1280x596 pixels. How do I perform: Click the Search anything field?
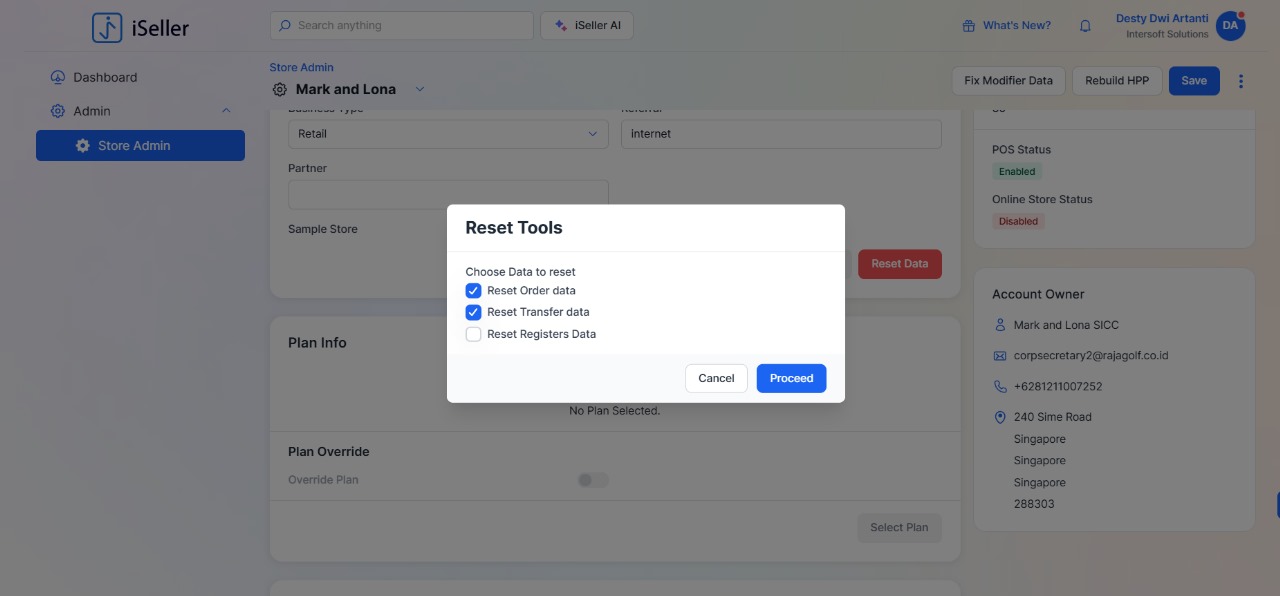pos(401,26)
